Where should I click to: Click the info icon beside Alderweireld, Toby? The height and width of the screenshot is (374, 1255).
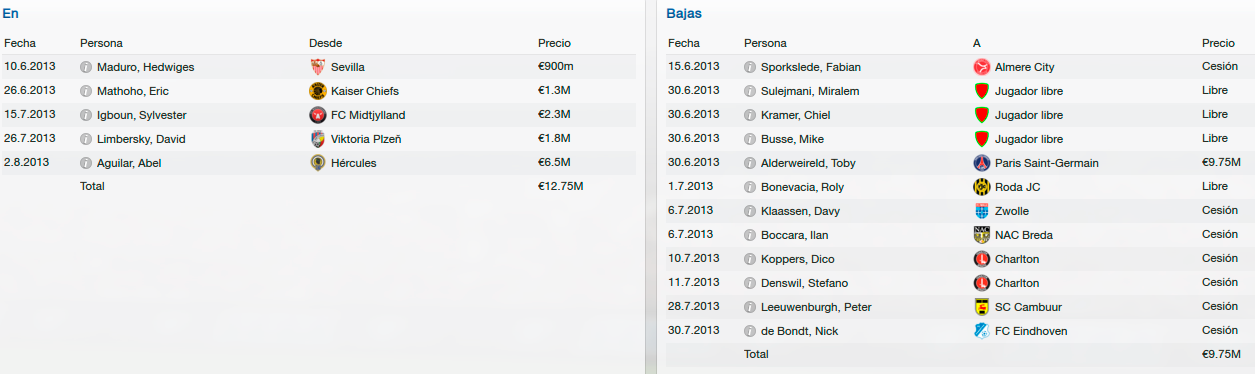(x=750, y=163)
